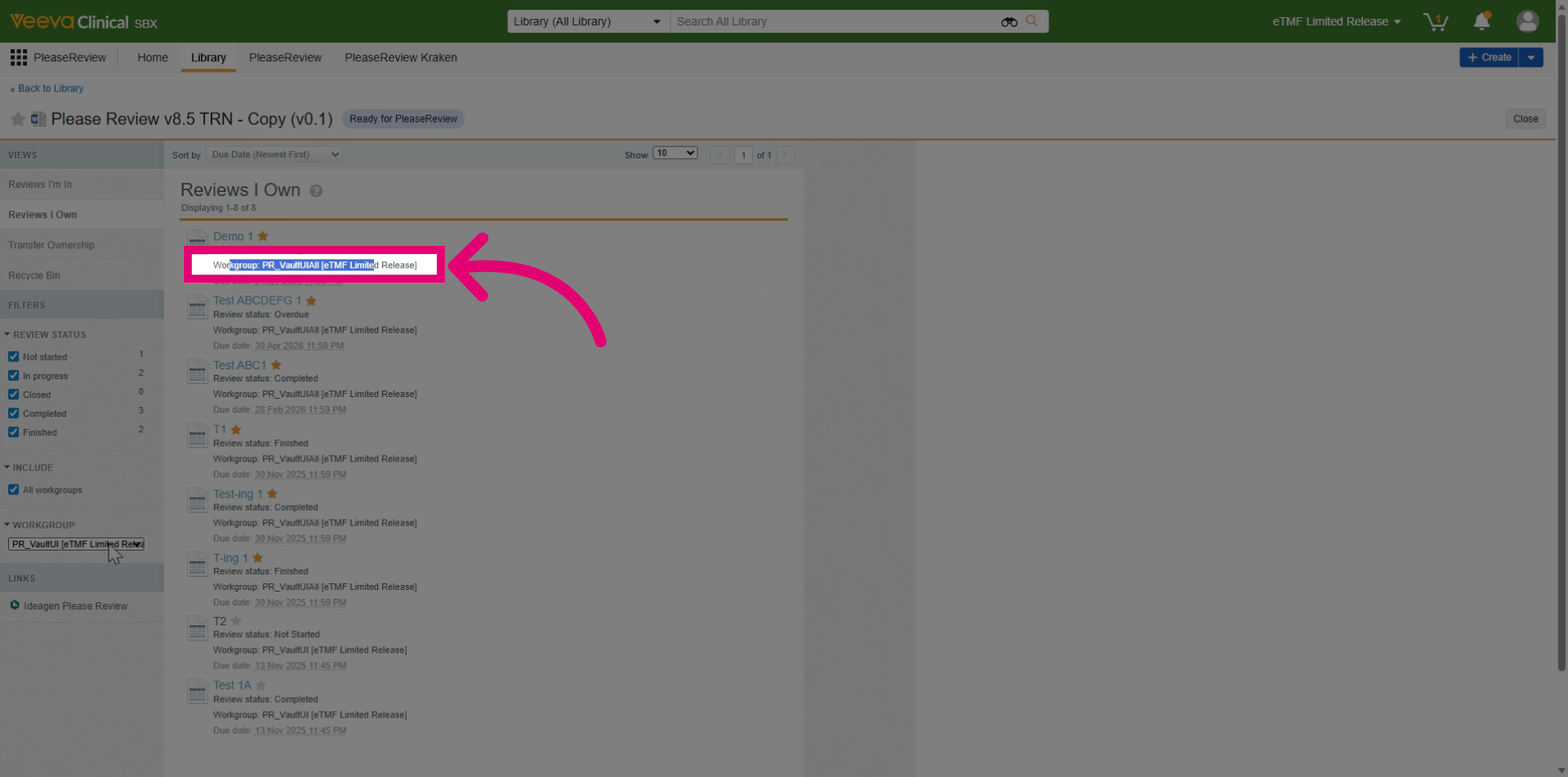Click the document icon of Test ABCDEFG 1

(x=198, y=306)
